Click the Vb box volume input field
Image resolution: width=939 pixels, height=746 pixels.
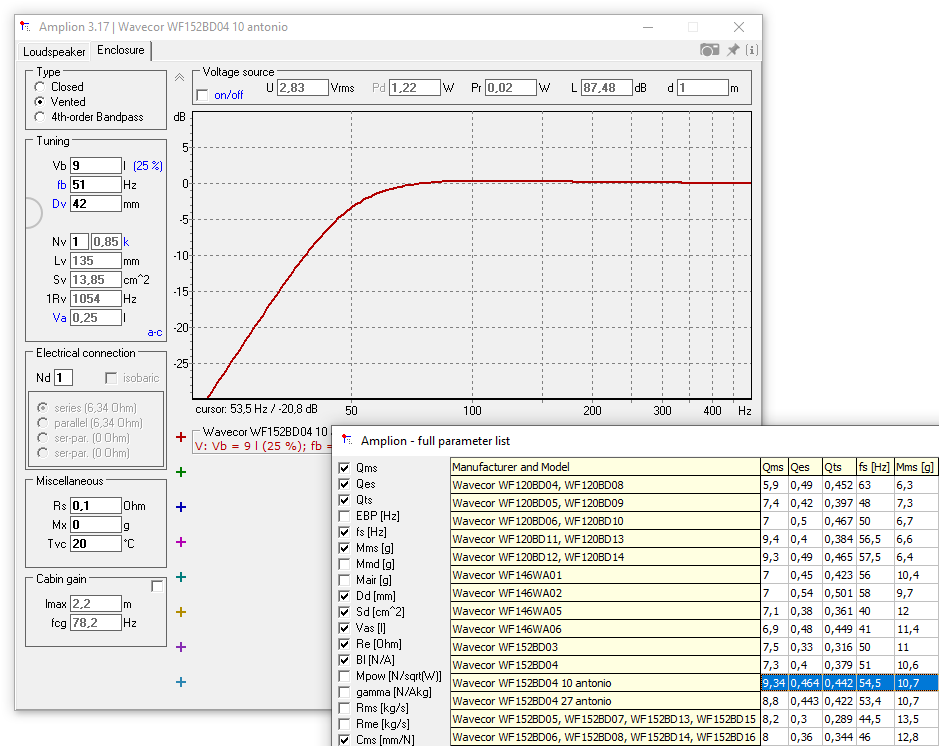pos(96,166)
